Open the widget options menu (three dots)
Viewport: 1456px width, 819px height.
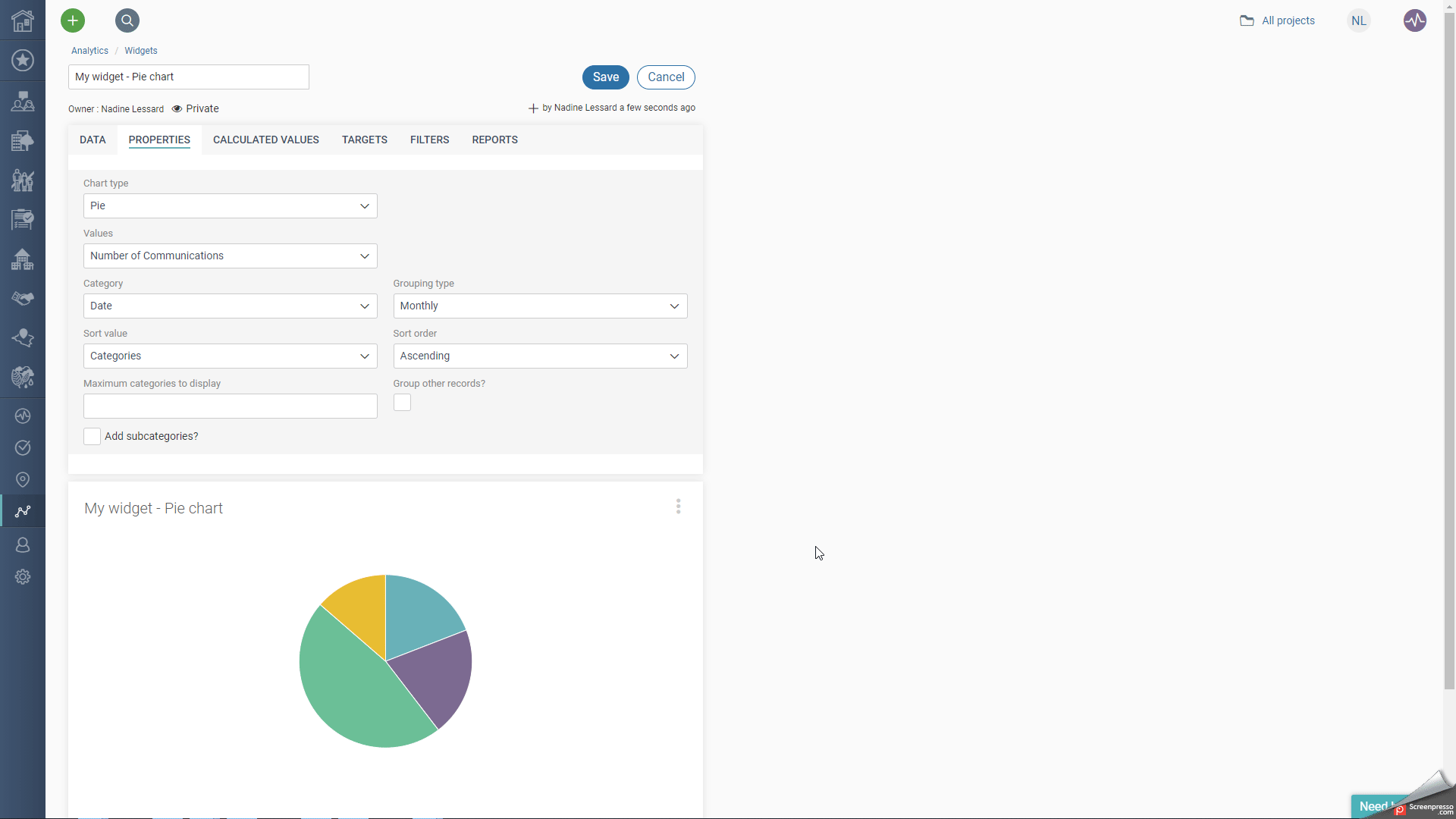[x=678, y=506]
